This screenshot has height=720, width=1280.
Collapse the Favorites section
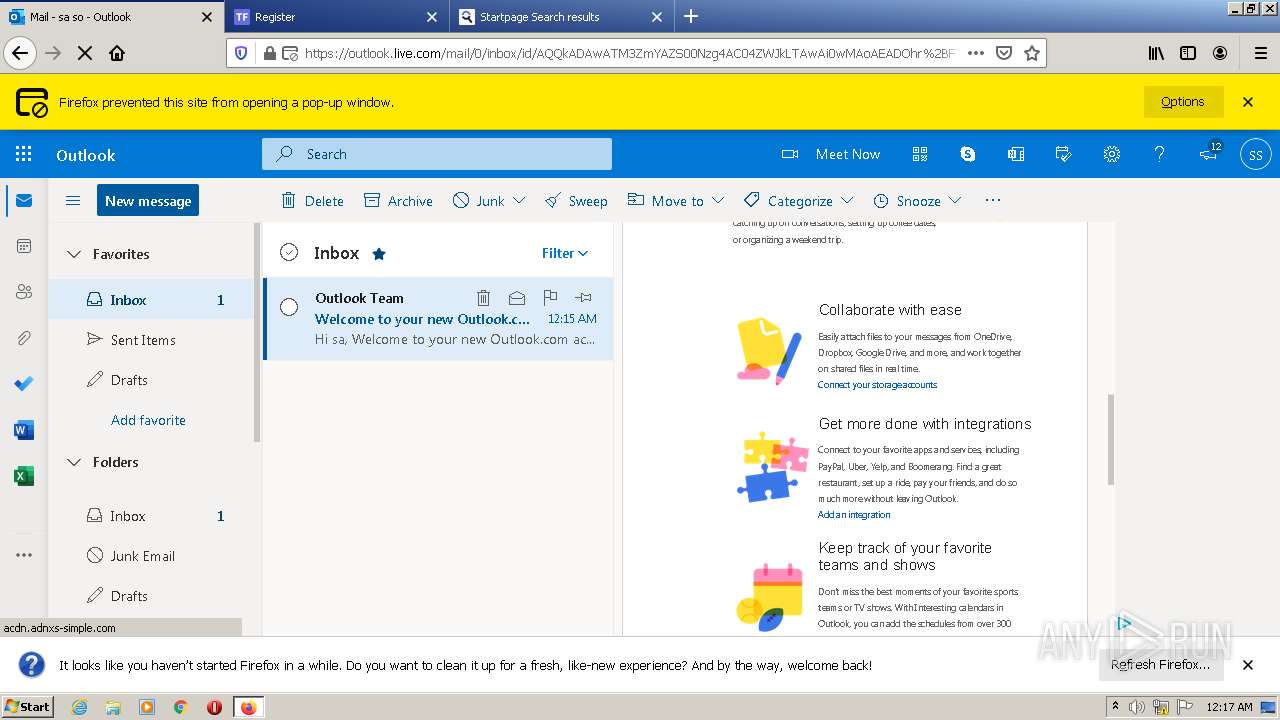click(73, 254)
